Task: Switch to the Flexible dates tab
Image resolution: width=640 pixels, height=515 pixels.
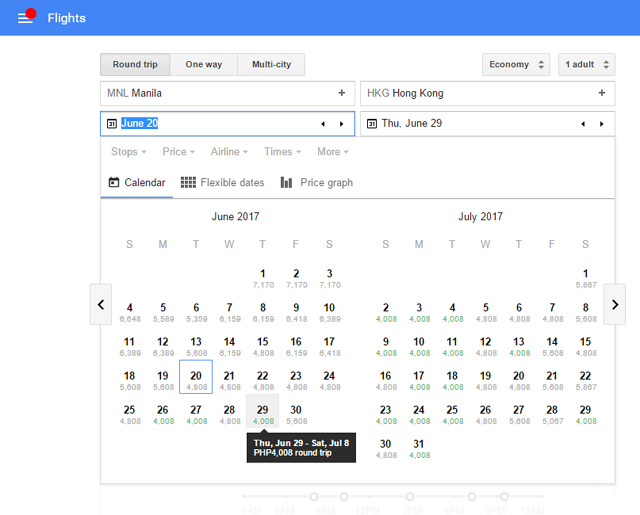Action: click(222, 182)
